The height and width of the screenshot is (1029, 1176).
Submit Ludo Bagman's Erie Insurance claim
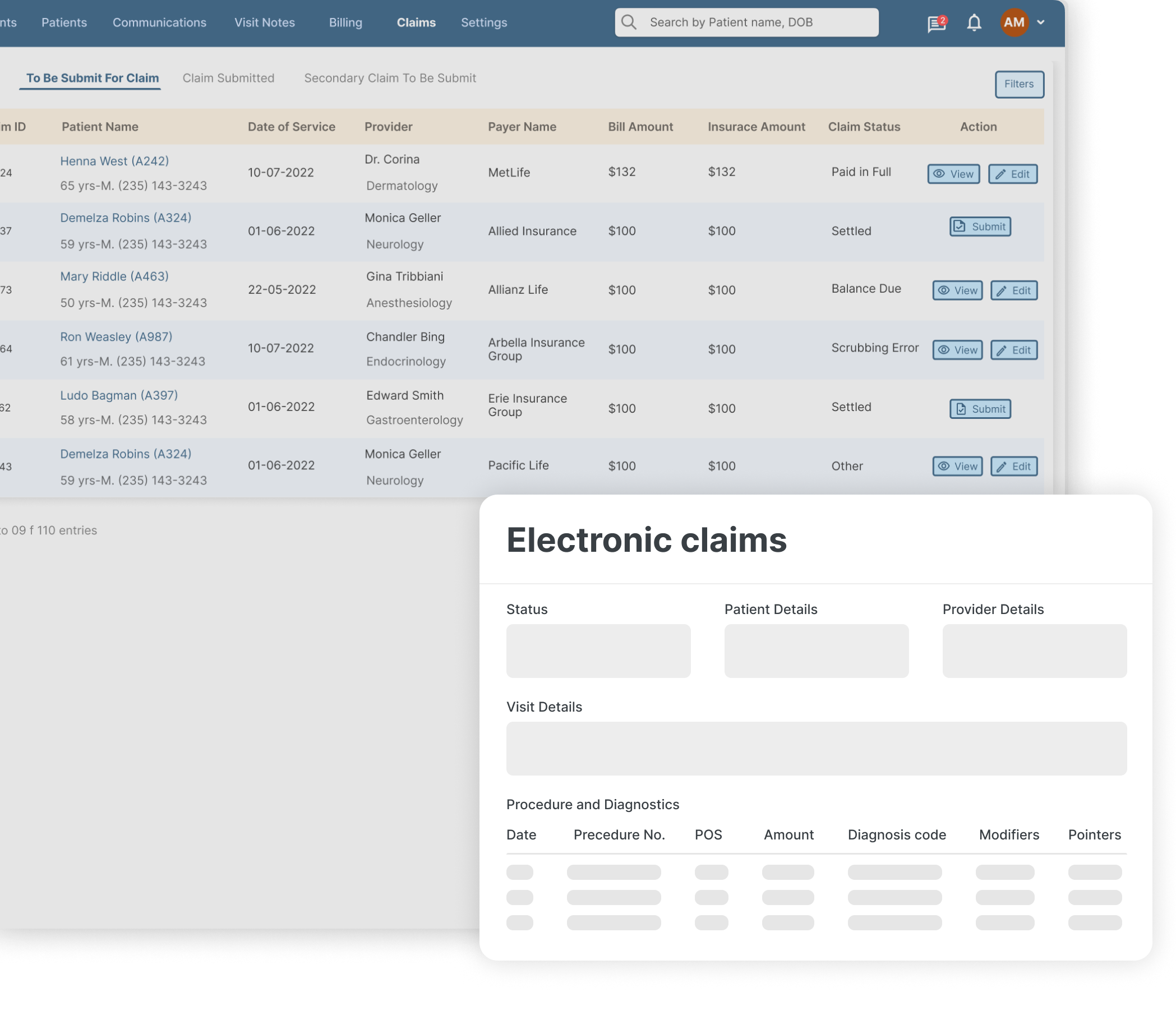[x=980, y=409]
